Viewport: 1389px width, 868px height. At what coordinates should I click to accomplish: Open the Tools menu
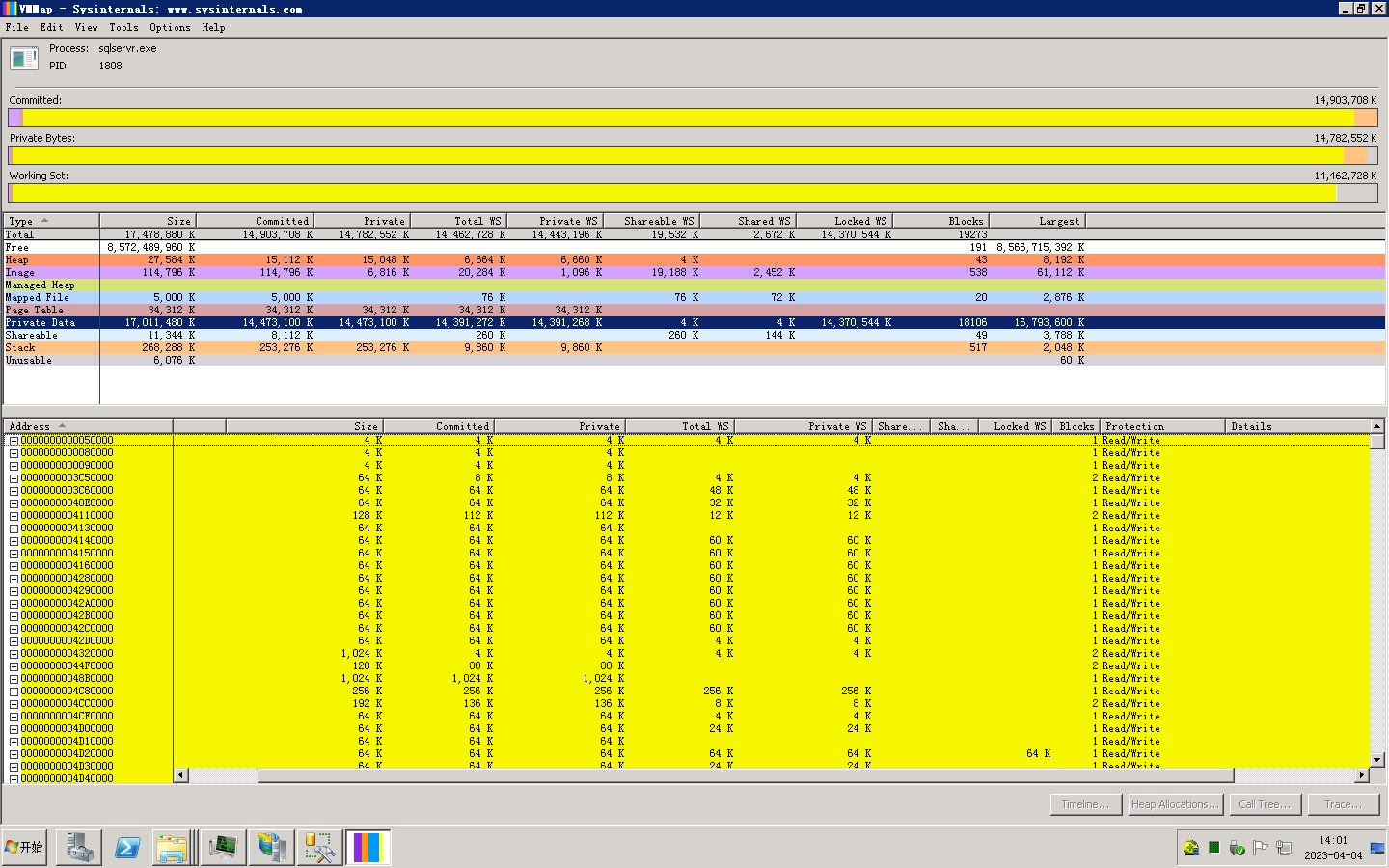123,28
